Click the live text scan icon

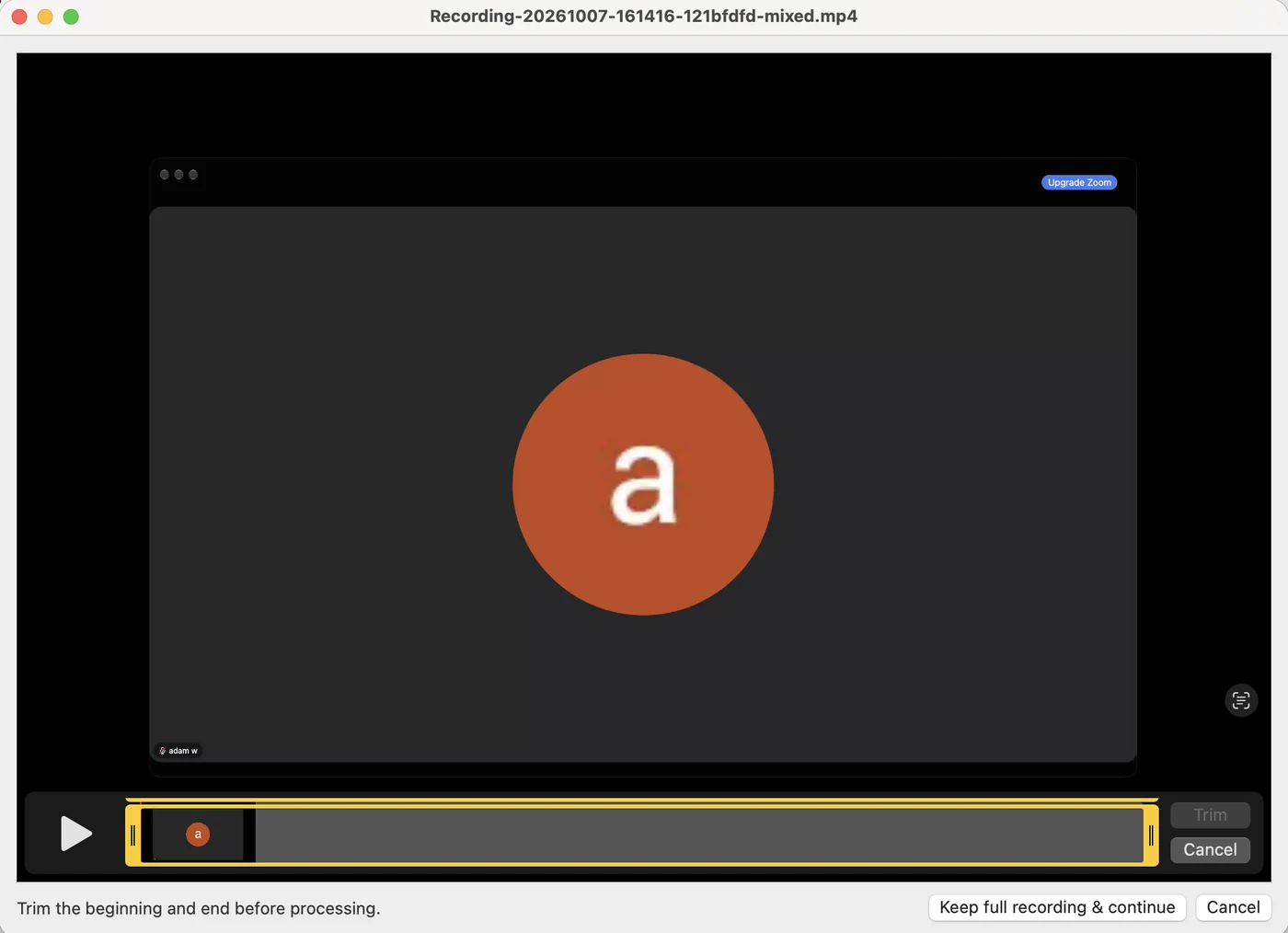pyautogui.click(x=1241, y=701)
